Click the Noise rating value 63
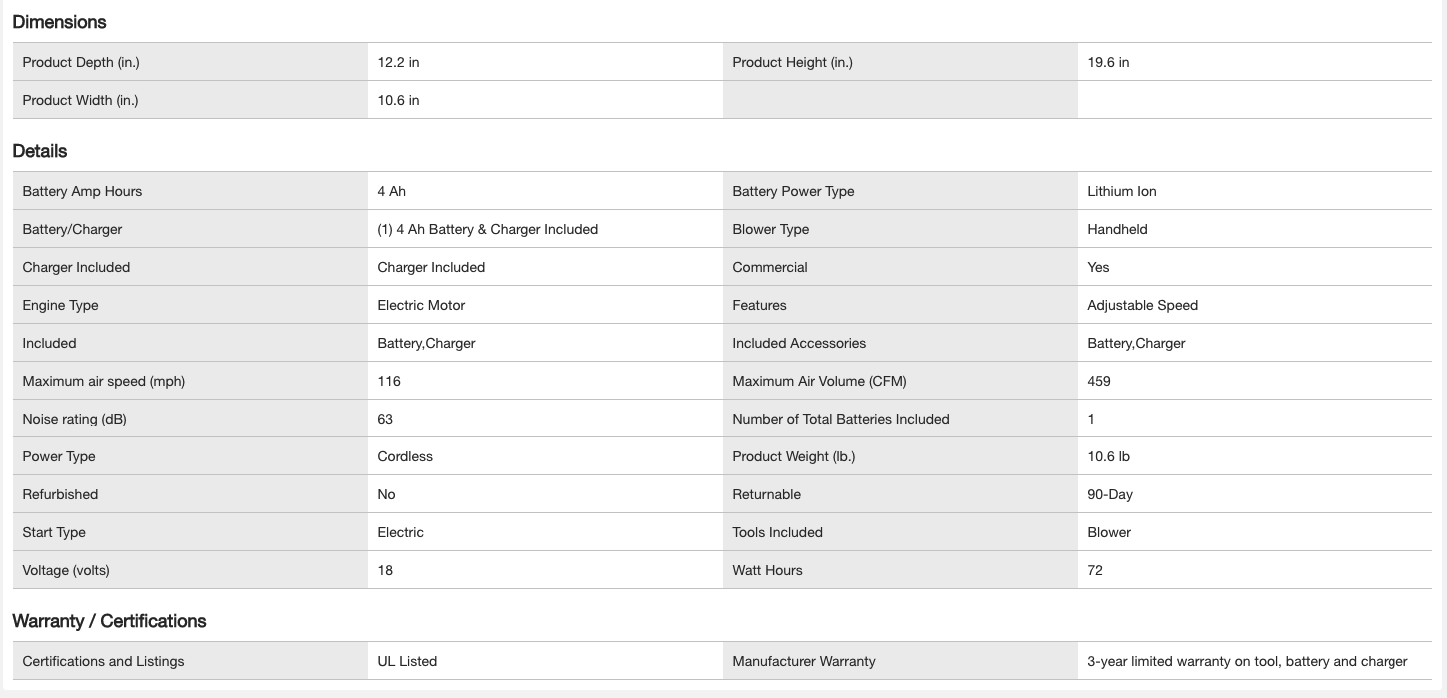The width and height of the screenshot is (1447, 698). 385,419
